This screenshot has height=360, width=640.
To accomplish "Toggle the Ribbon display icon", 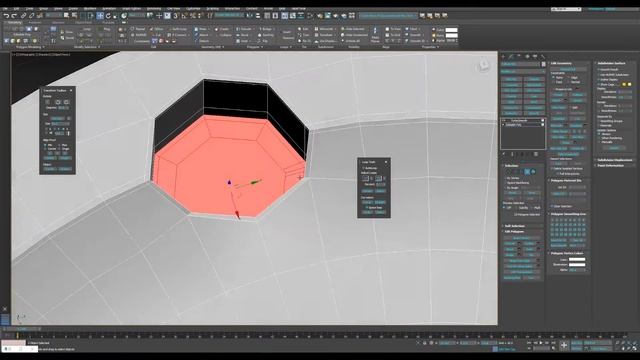I will tap(284, 16).
